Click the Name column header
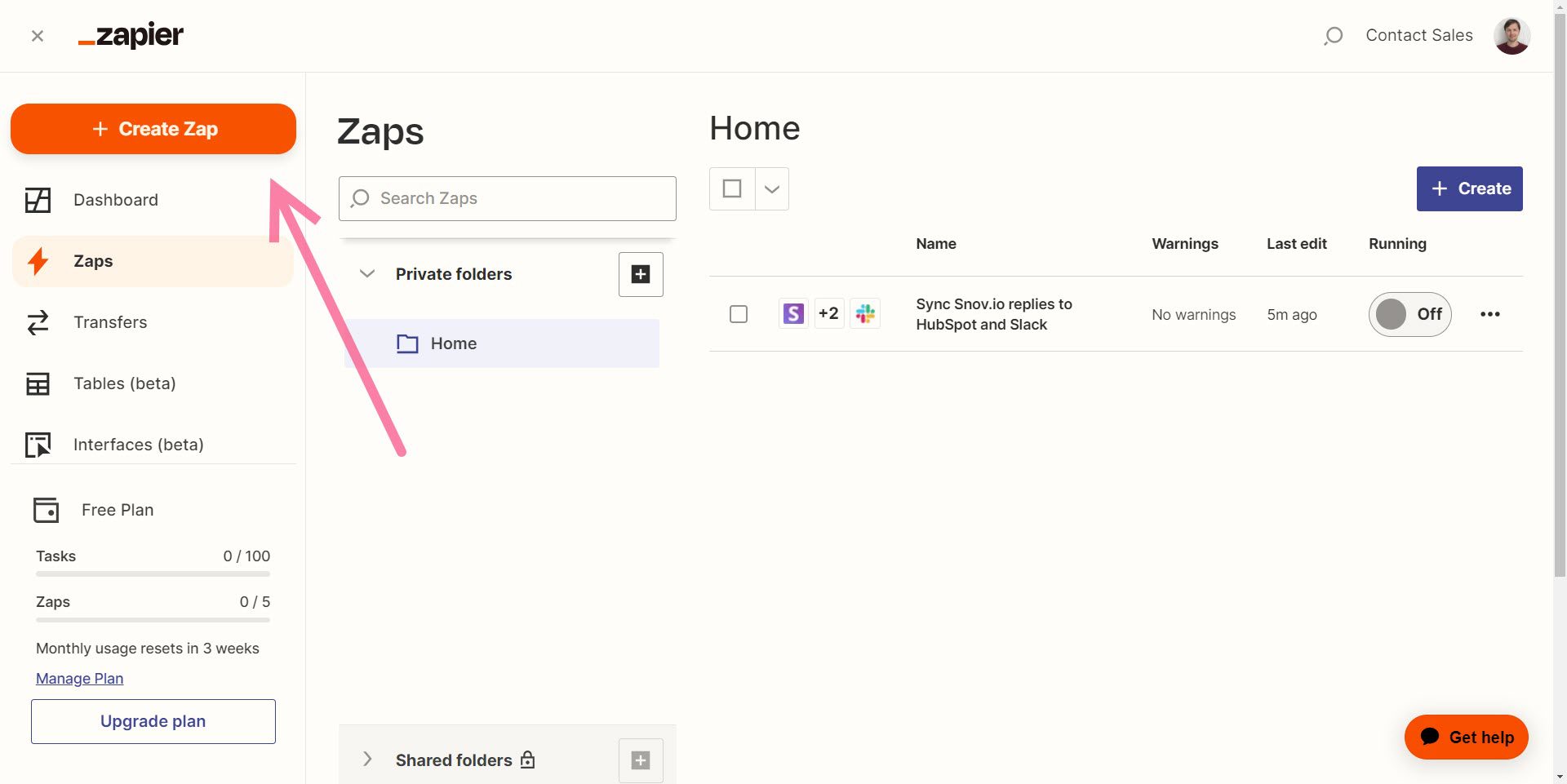This screenshot has height=784, width=1567. point(936,244)
